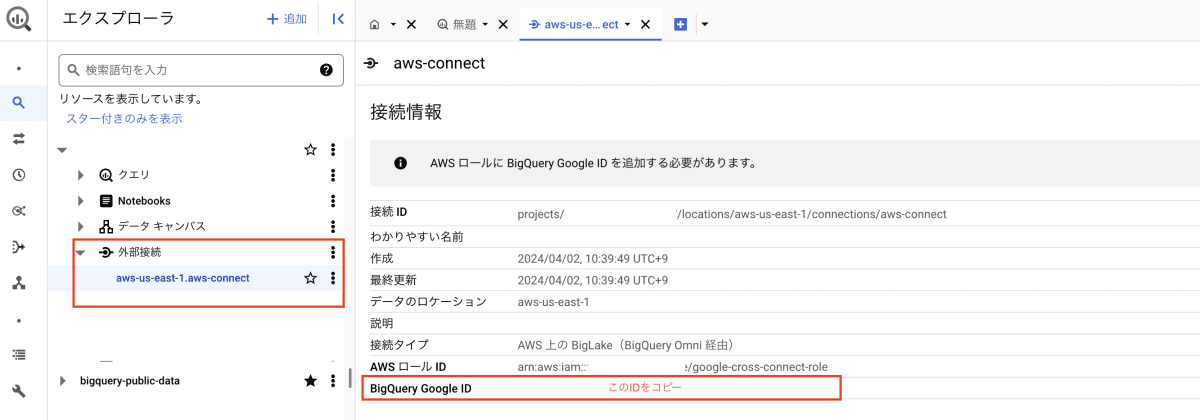Image resolution: width=1200 pixels, height=420 pixels.
Task: Select 外部接続 label in the tree
Action: click(140, 252)
